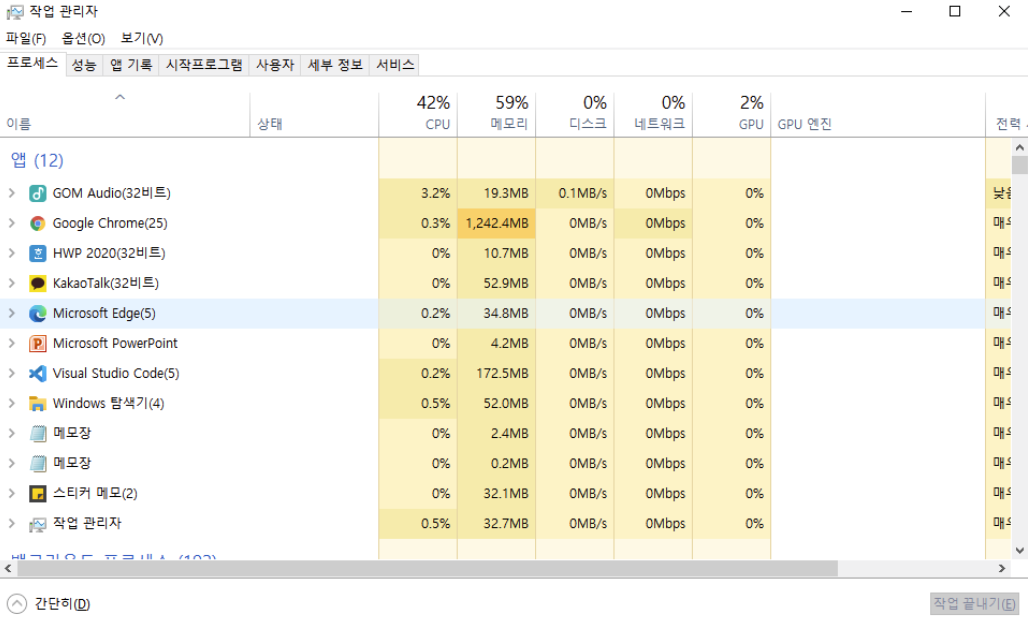Expand the KakaoTalk process group
This screenshot has height=617, width=1028.
click(12, 283)
